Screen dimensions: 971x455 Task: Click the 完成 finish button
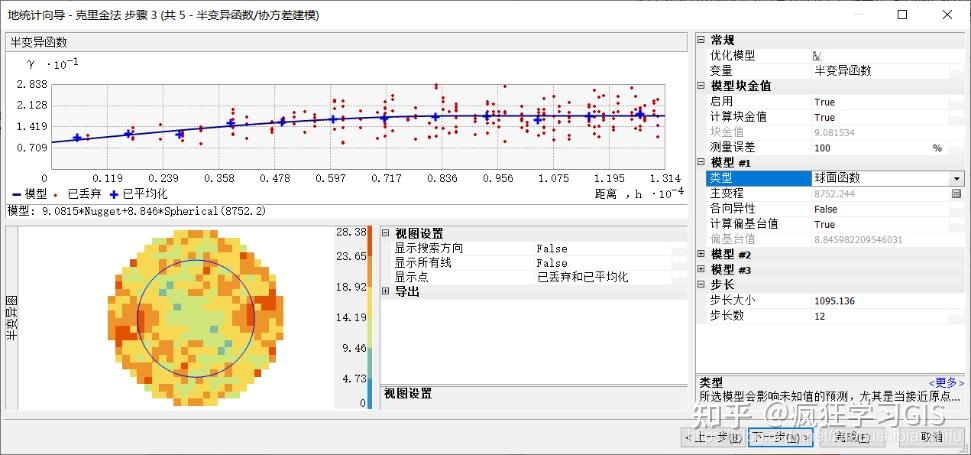(851, 437)
